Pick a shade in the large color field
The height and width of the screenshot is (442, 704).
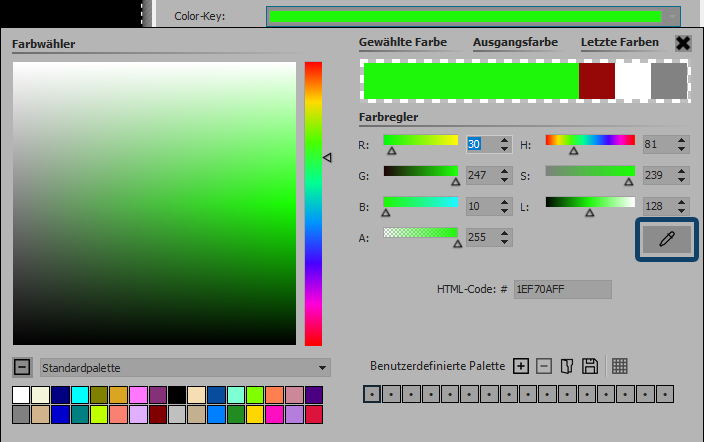coord(154,203)
